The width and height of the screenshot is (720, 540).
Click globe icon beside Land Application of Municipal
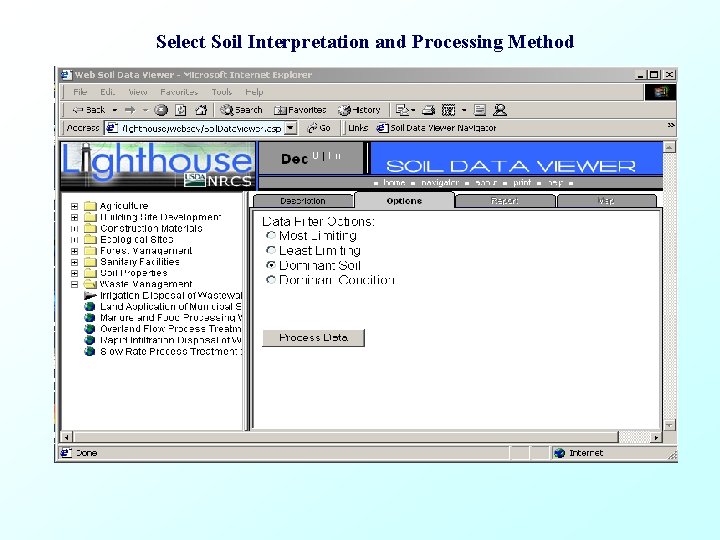coord(90,306)
